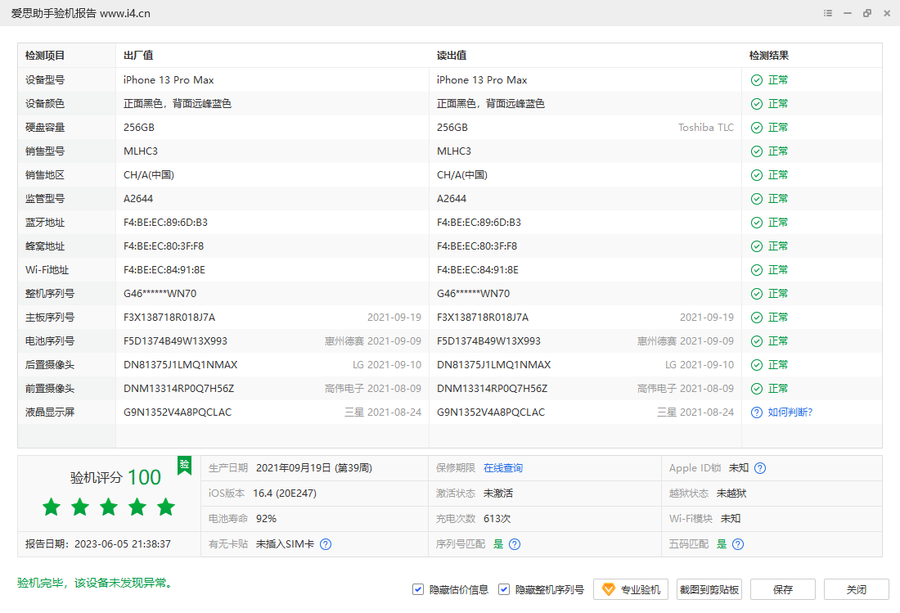Click green check icon in 设备型号 row
This screenshot has height=613, width=900.
757,80
